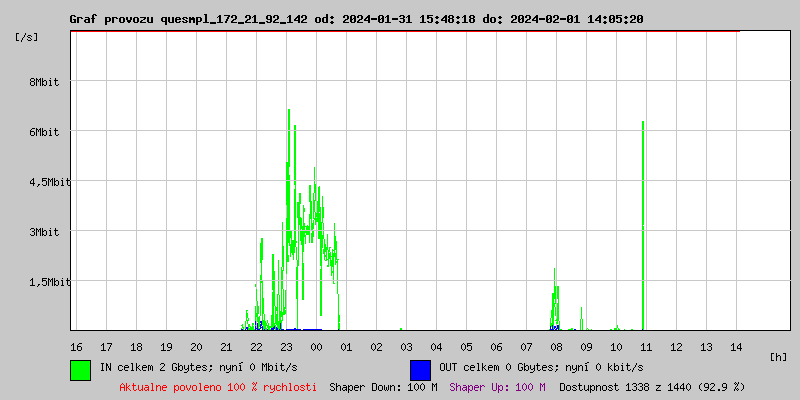Click hour 23 on the x-axis
Image resolution: width=800 pixels, height=400 pixels.
click(x=286, y=346)
